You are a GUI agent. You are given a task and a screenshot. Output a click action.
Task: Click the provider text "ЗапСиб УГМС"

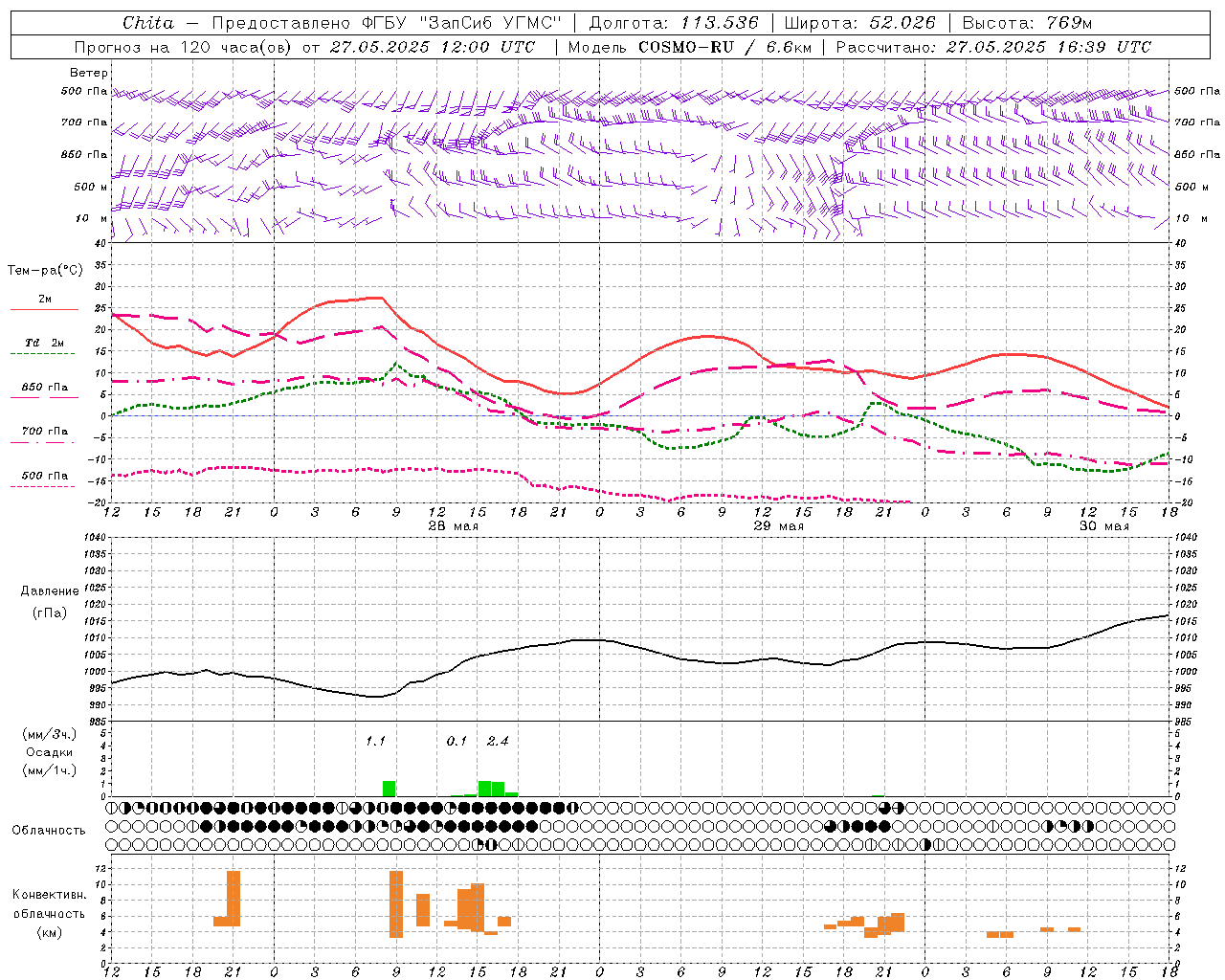pyautogui.click(x=489, y=23)
